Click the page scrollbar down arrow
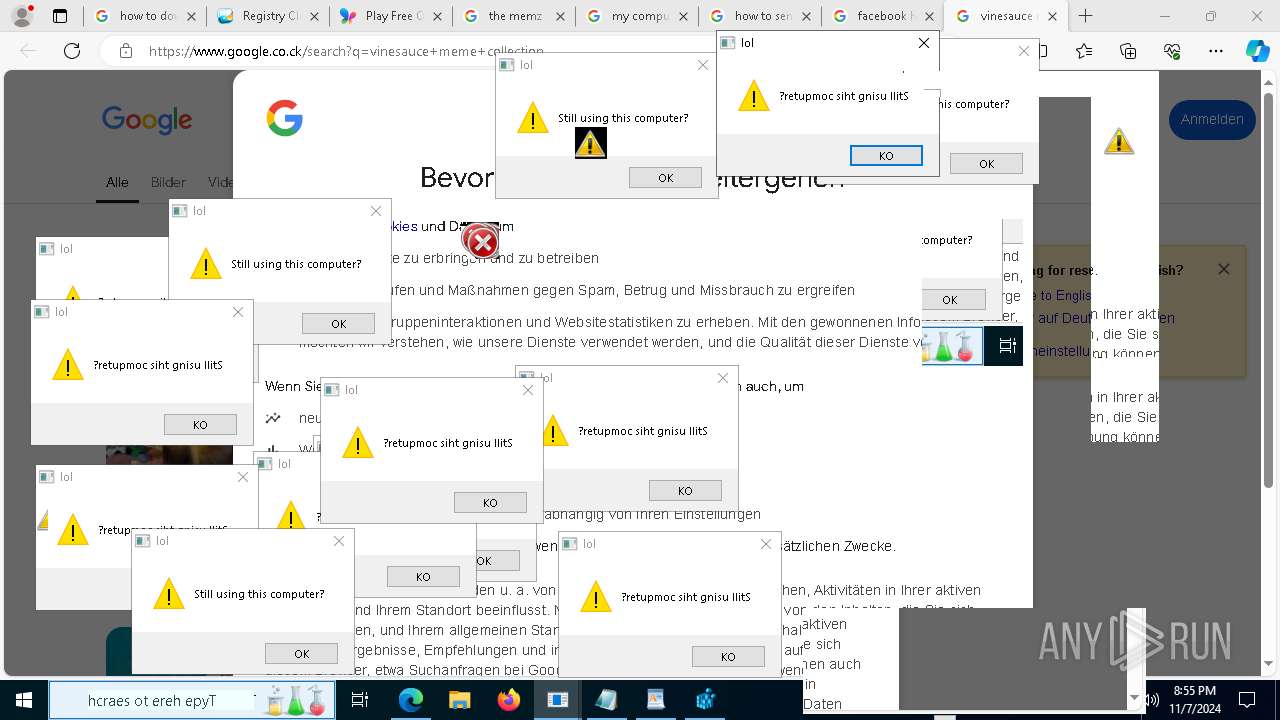The width and height of the screenshot is (1280, 720). pyautogui.click(x=1270, y=663)
